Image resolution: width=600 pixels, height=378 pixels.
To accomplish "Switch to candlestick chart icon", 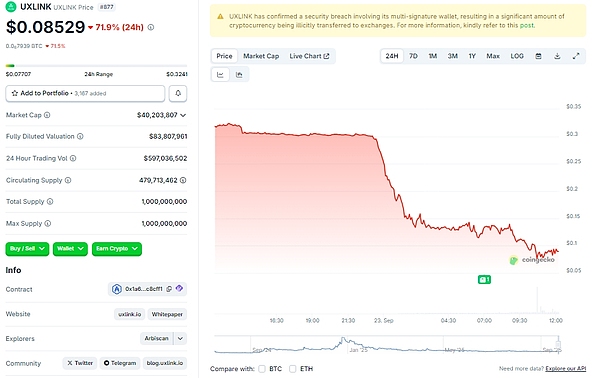I will (240, 75).
